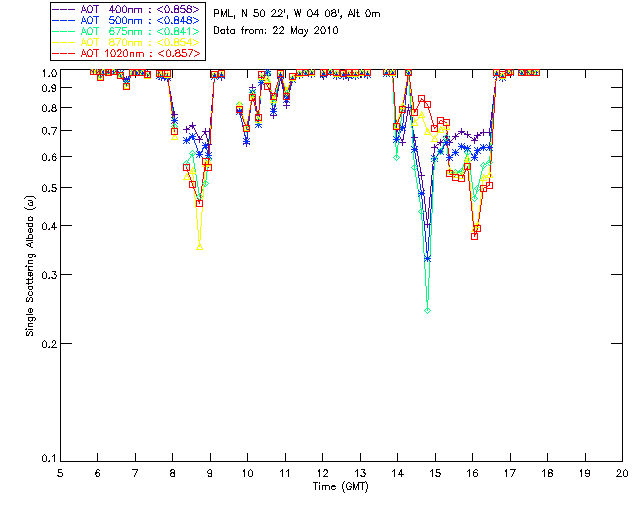Click the AOT 675nm legend label
Image resolution: width=640 pixels, height=512 pixels.
coord(140,31)
